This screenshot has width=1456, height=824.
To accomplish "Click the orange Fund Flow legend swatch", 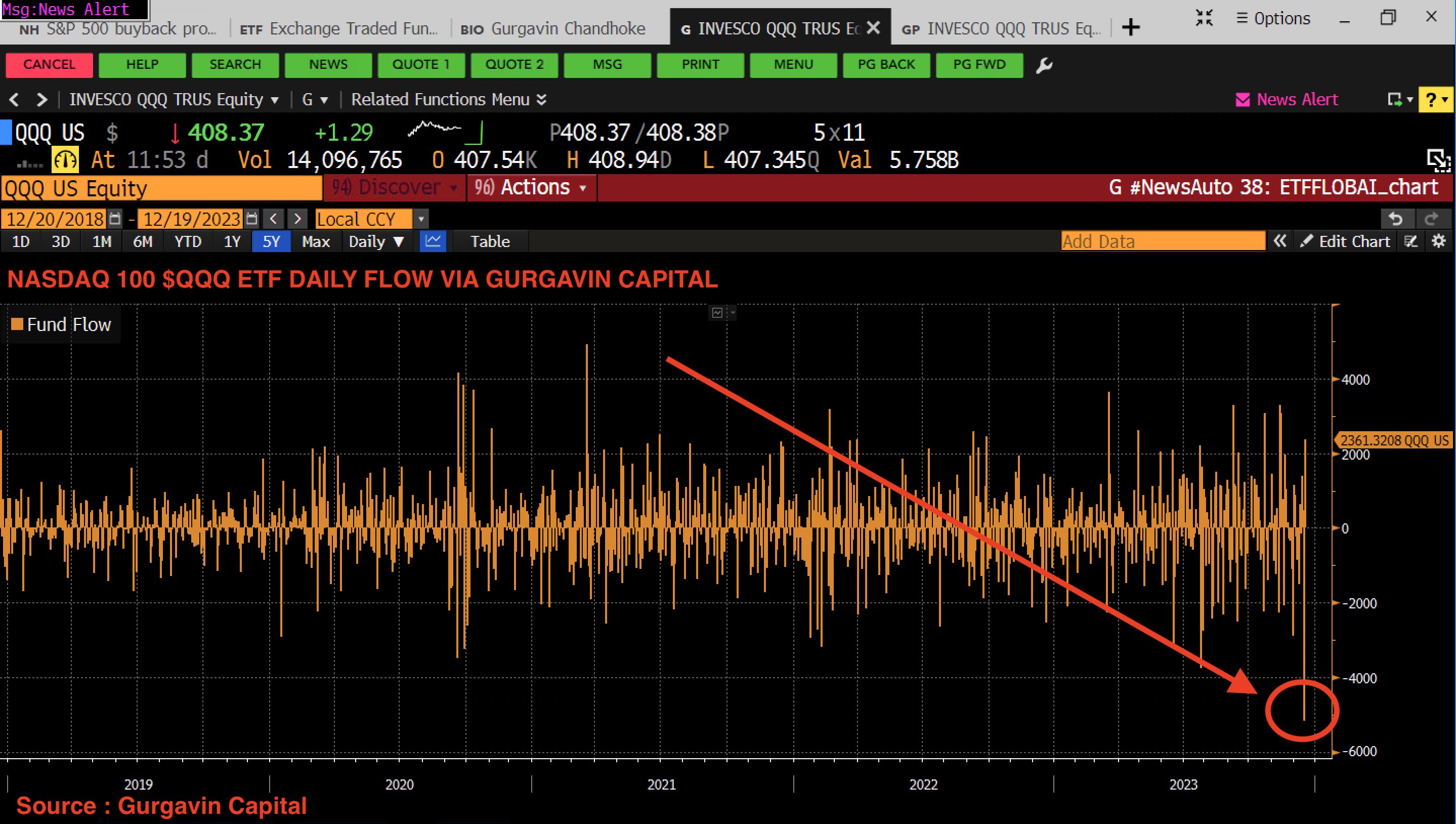I will tap(17, 324).
